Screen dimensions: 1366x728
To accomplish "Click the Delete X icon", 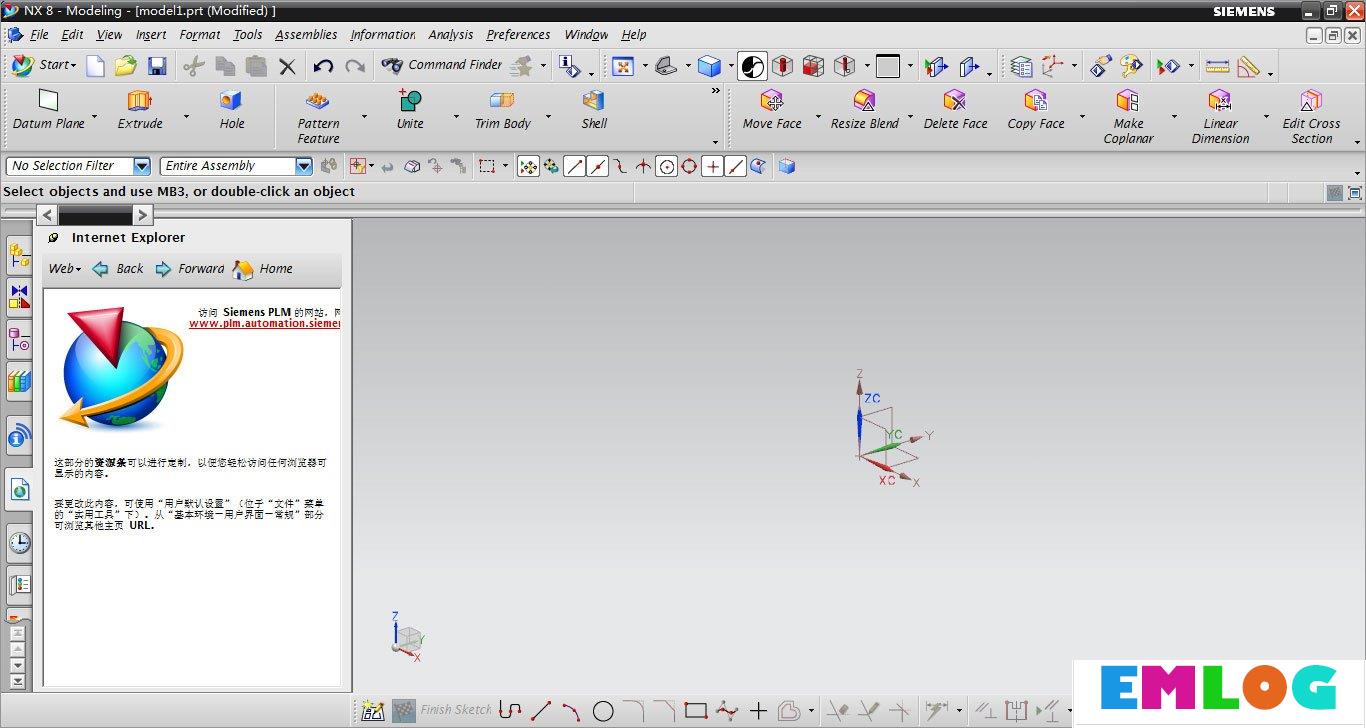I will 287,66.
